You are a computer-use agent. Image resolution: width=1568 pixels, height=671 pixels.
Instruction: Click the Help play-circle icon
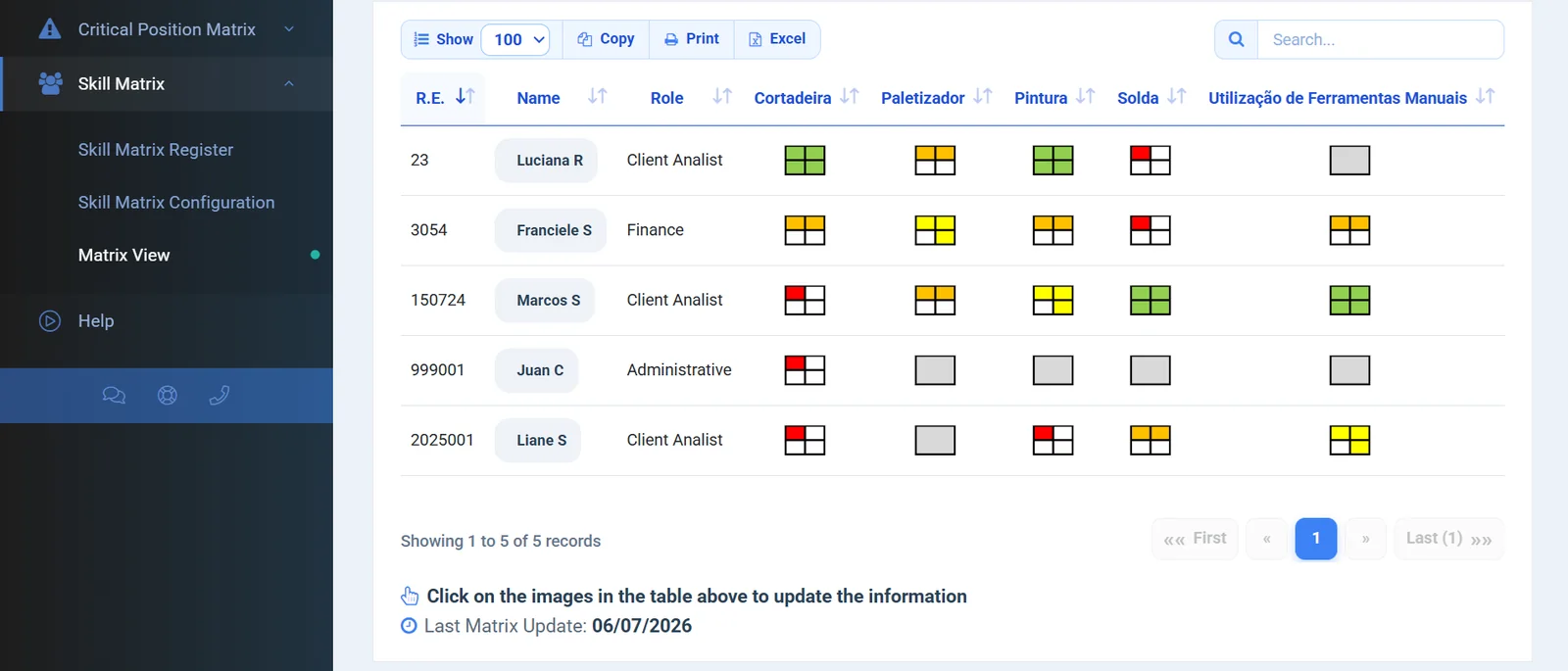coord(50,320)
